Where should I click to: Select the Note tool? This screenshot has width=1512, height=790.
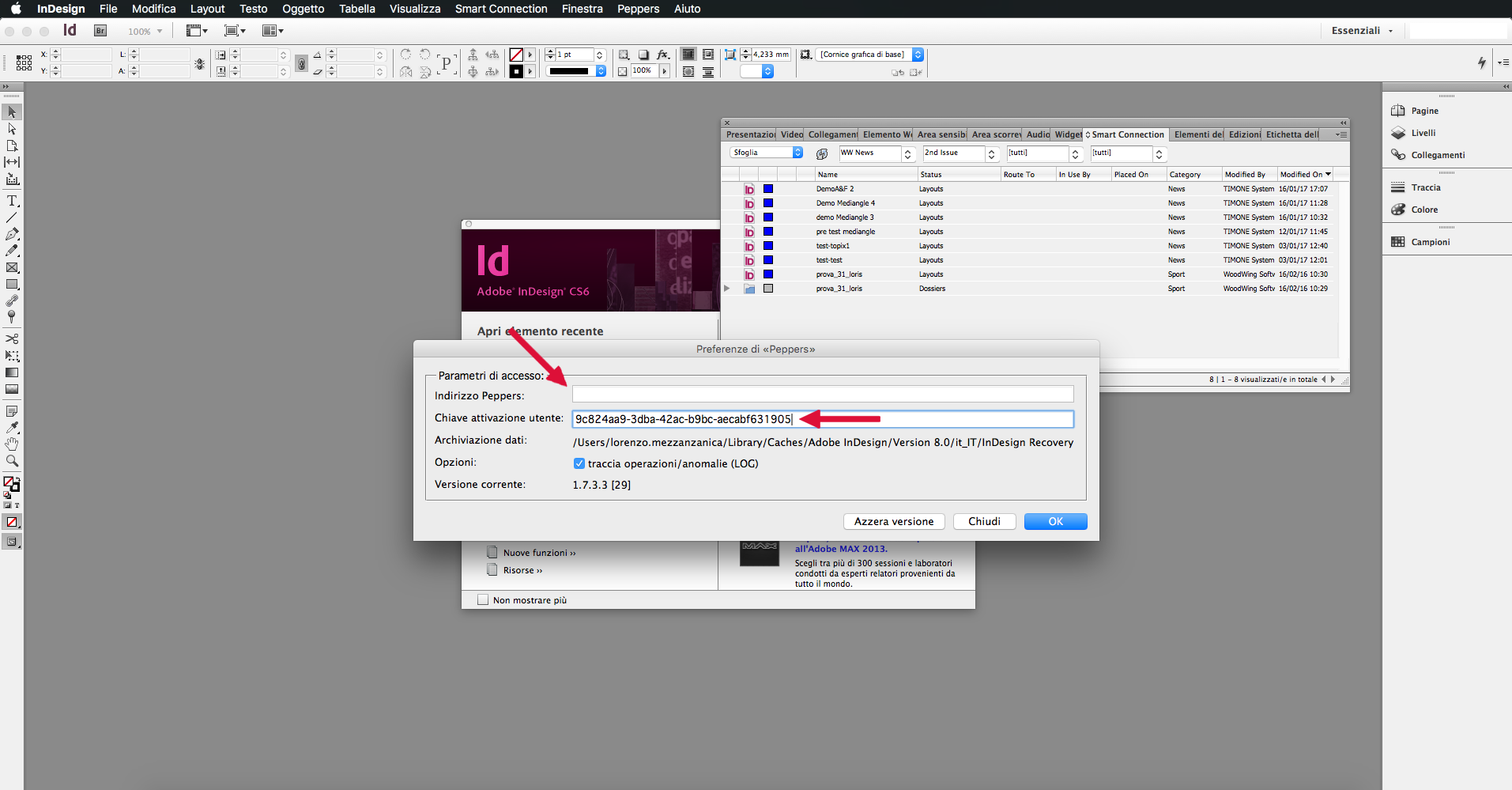pos(12,410)
